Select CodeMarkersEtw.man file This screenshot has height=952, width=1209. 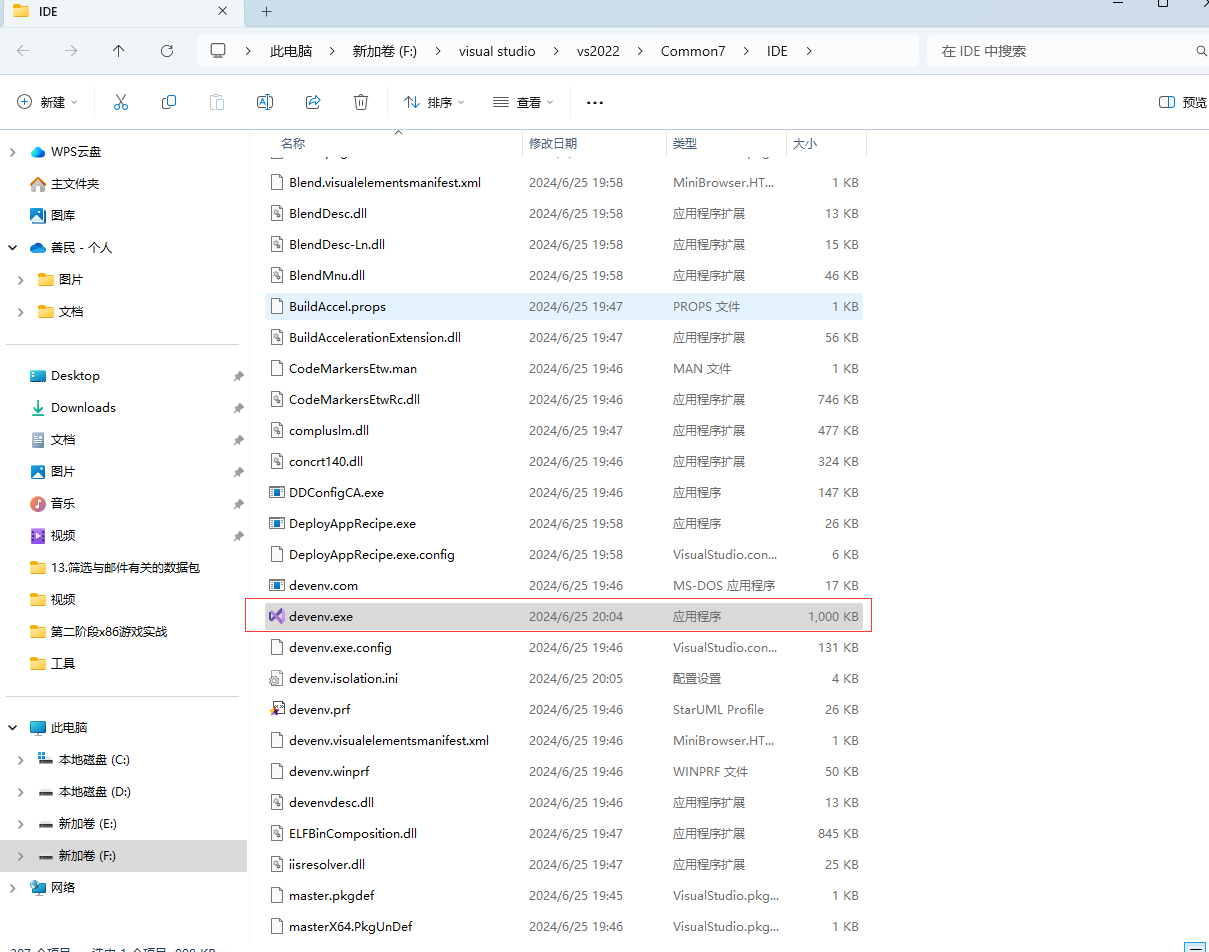coord(564,368)
